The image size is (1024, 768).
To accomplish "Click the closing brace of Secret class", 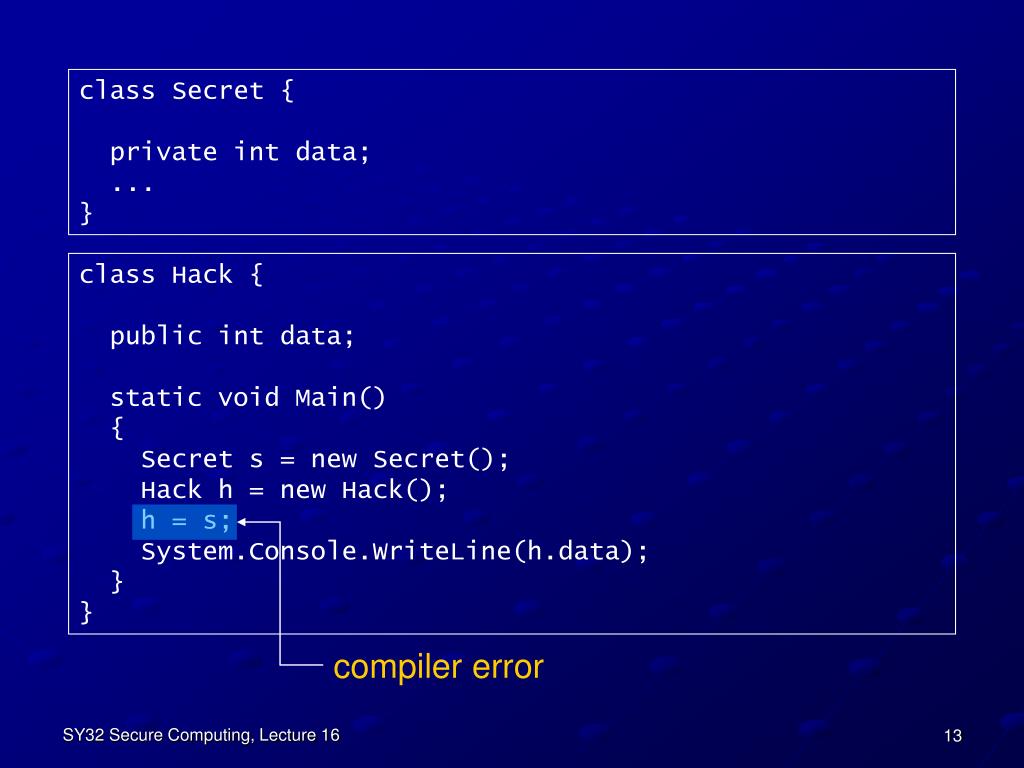I will point(86,213).
